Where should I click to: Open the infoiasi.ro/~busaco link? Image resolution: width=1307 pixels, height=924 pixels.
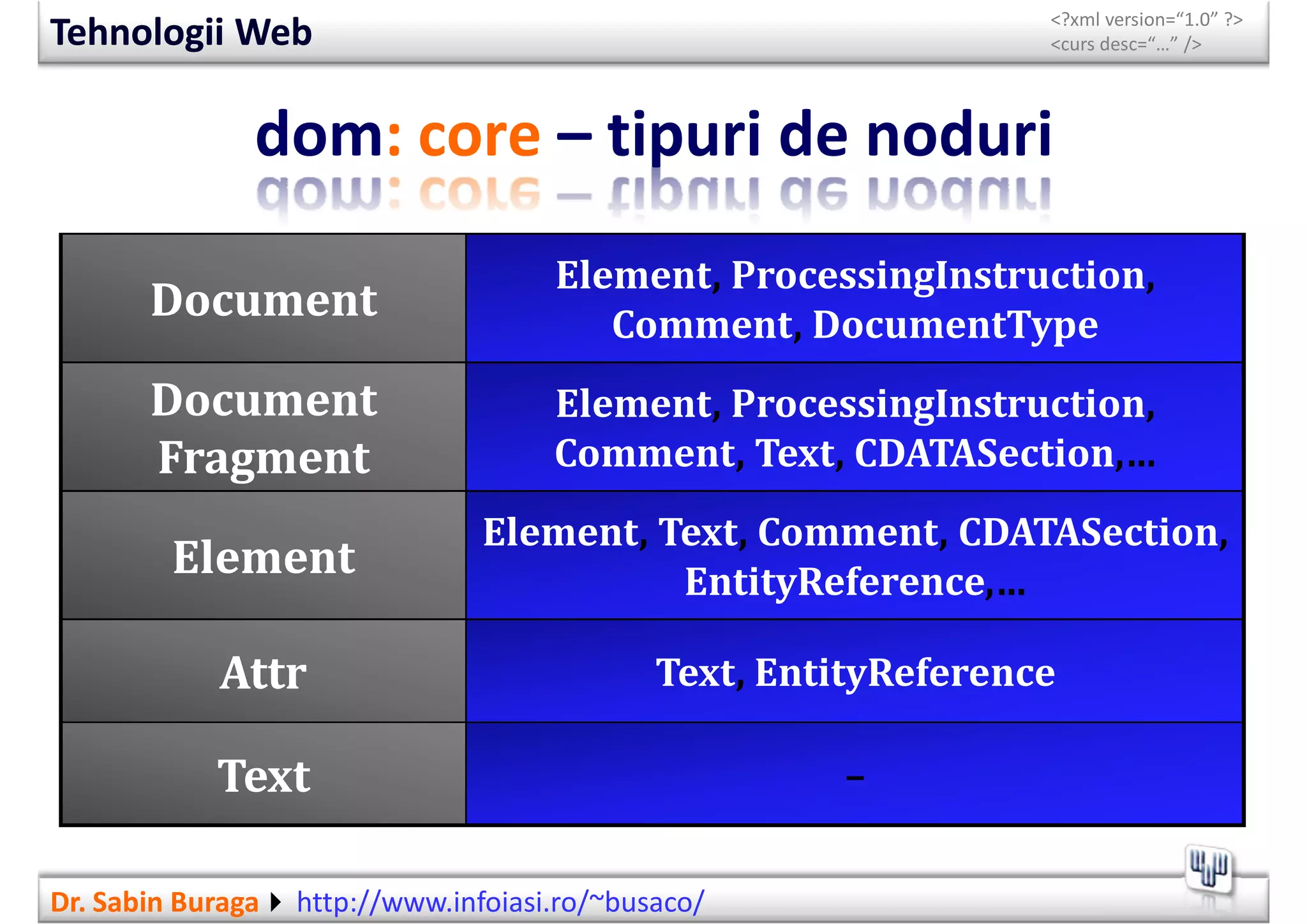pyautogui.click(x=500, y=902)
